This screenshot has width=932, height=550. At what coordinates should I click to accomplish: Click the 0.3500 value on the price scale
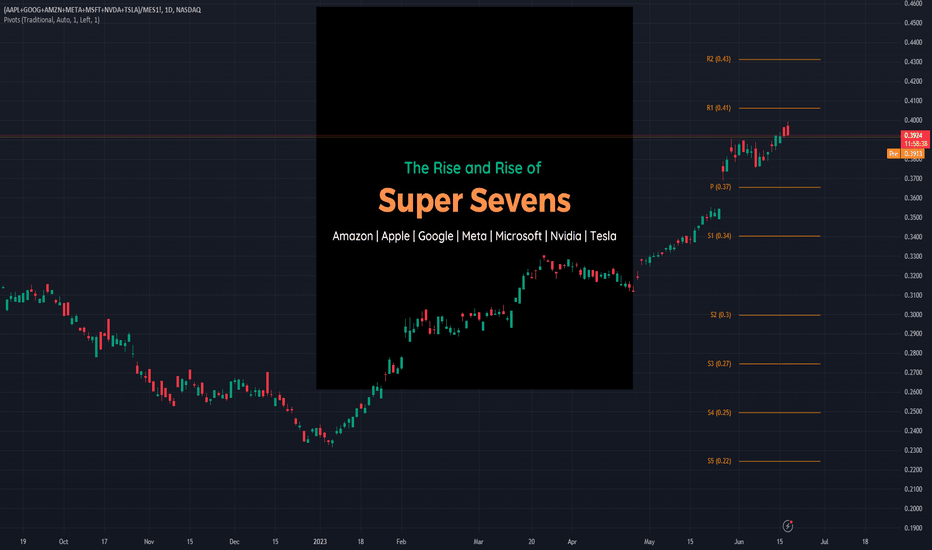[914, 218]
